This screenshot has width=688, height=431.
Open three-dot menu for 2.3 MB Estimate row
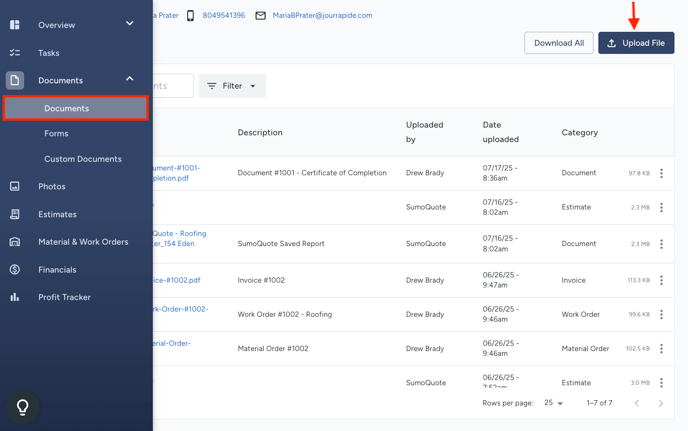tap(661, 208)
